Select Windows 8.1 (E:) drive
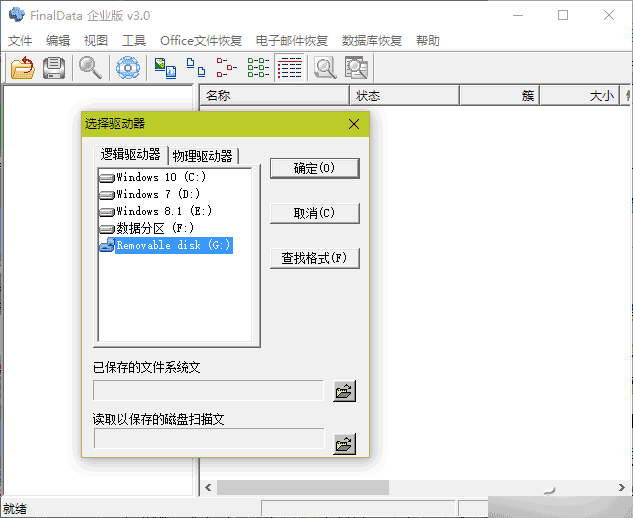This screenshot has height=518, width=633. click(156, 211)
